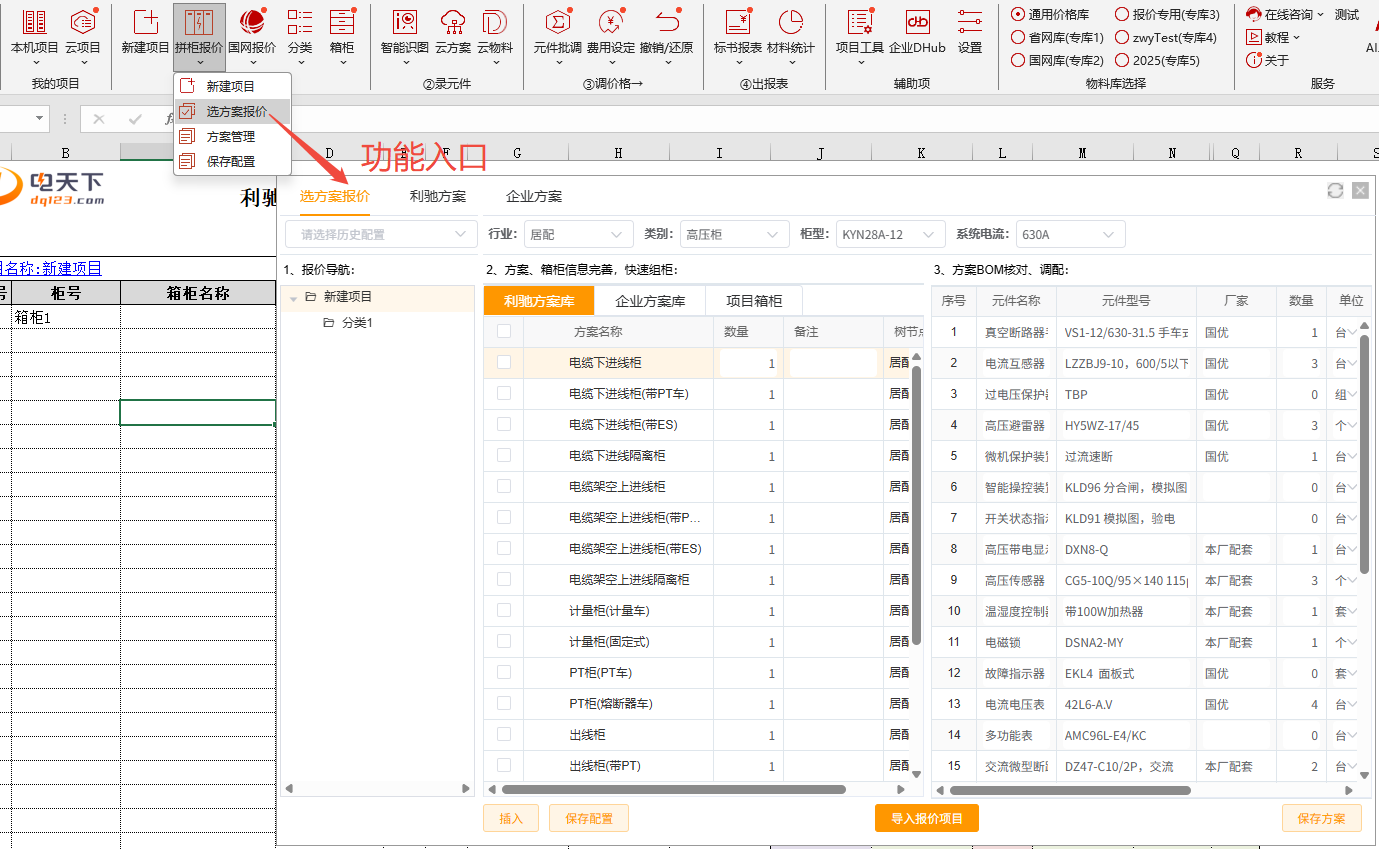Switch to the 利驰方案 top tab
Image resolution: width=1379 pixels, height=849 pixels.
437,196
